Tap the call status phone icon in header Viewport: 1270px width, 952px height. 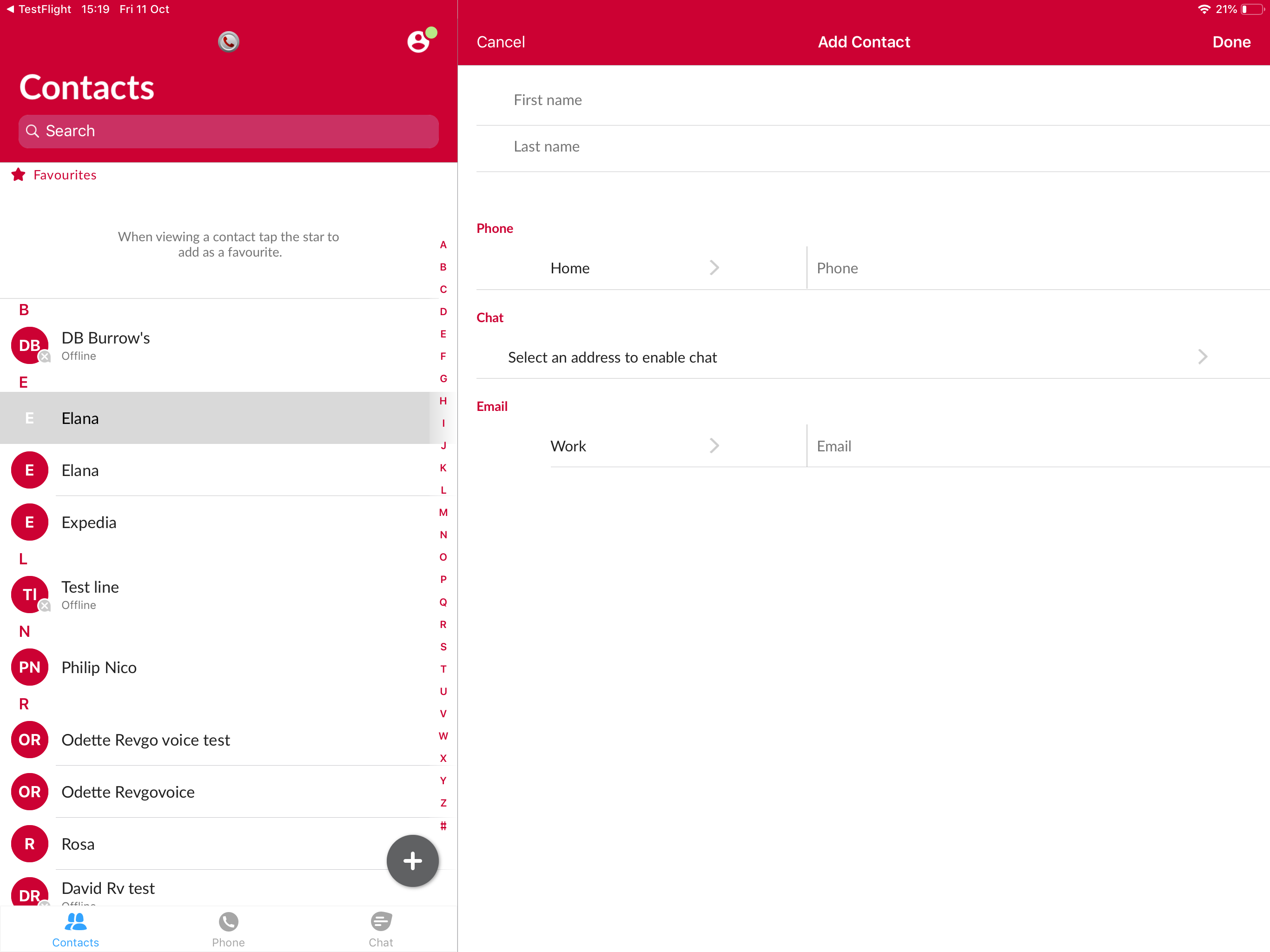click(229, 41)
